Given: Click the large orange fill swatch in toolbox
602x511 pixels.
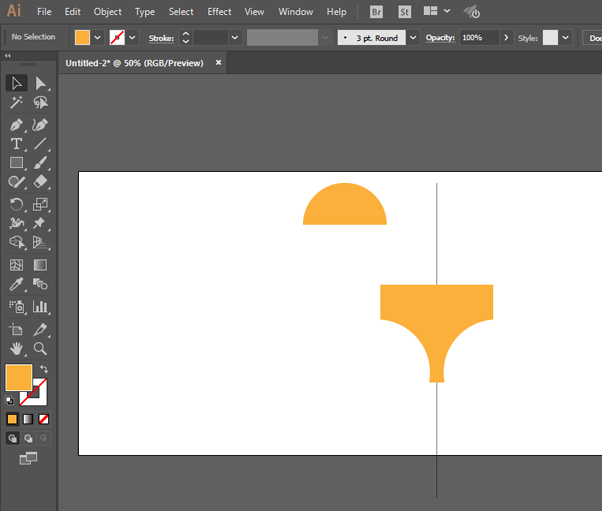Looking at the screenshot, I should (x=18, y=377).
